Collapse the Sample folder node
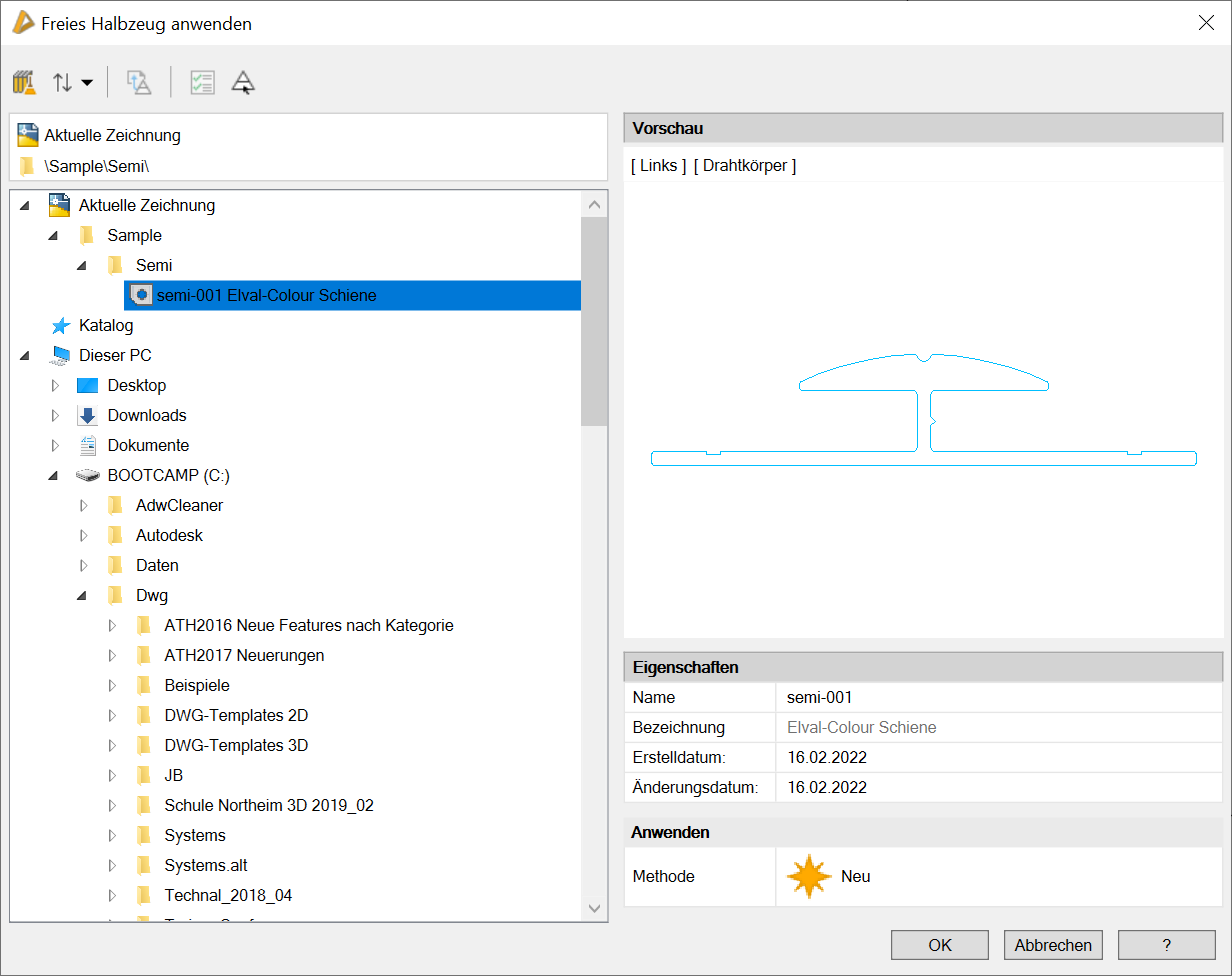Image resolution: width=1232 pixels, height=976 pixels. click(x=54, y=236)
